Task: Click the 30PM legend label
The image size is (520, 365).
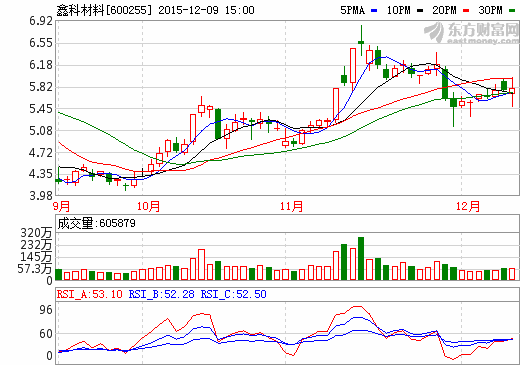Action: coord(490,10)
